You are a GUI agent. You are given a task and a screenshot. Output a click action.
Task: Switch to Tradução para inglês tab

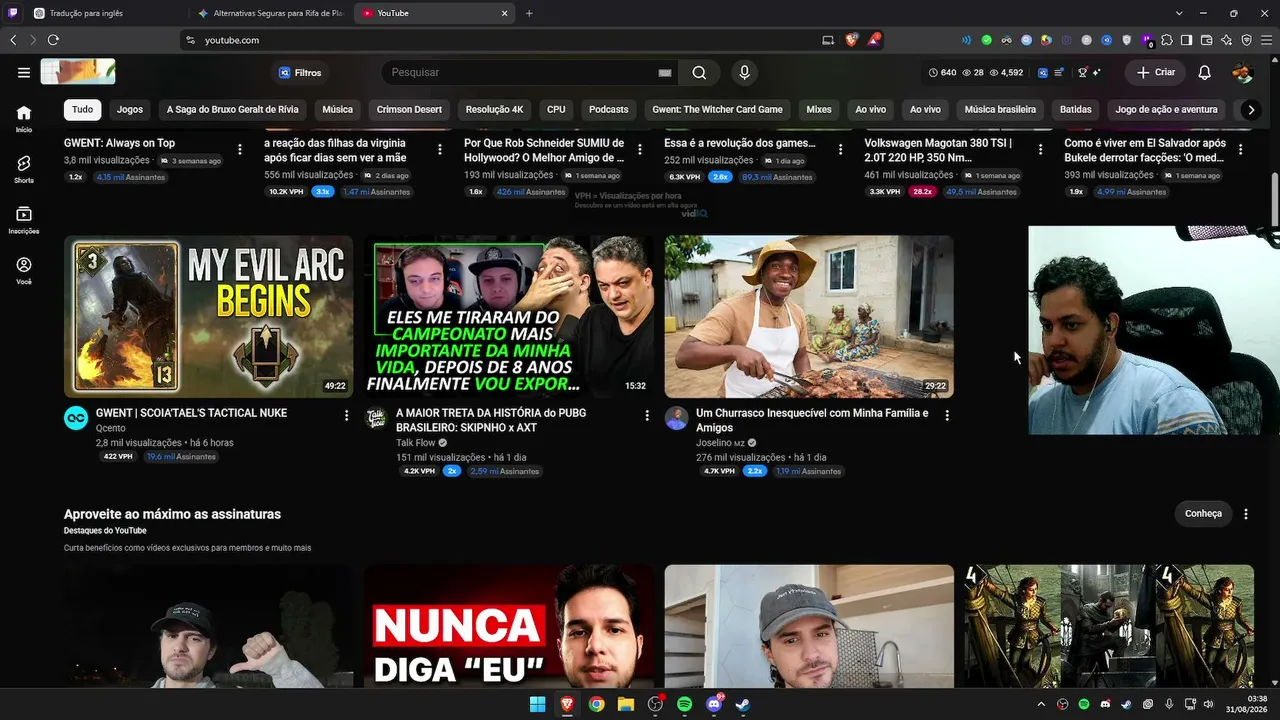105,13
